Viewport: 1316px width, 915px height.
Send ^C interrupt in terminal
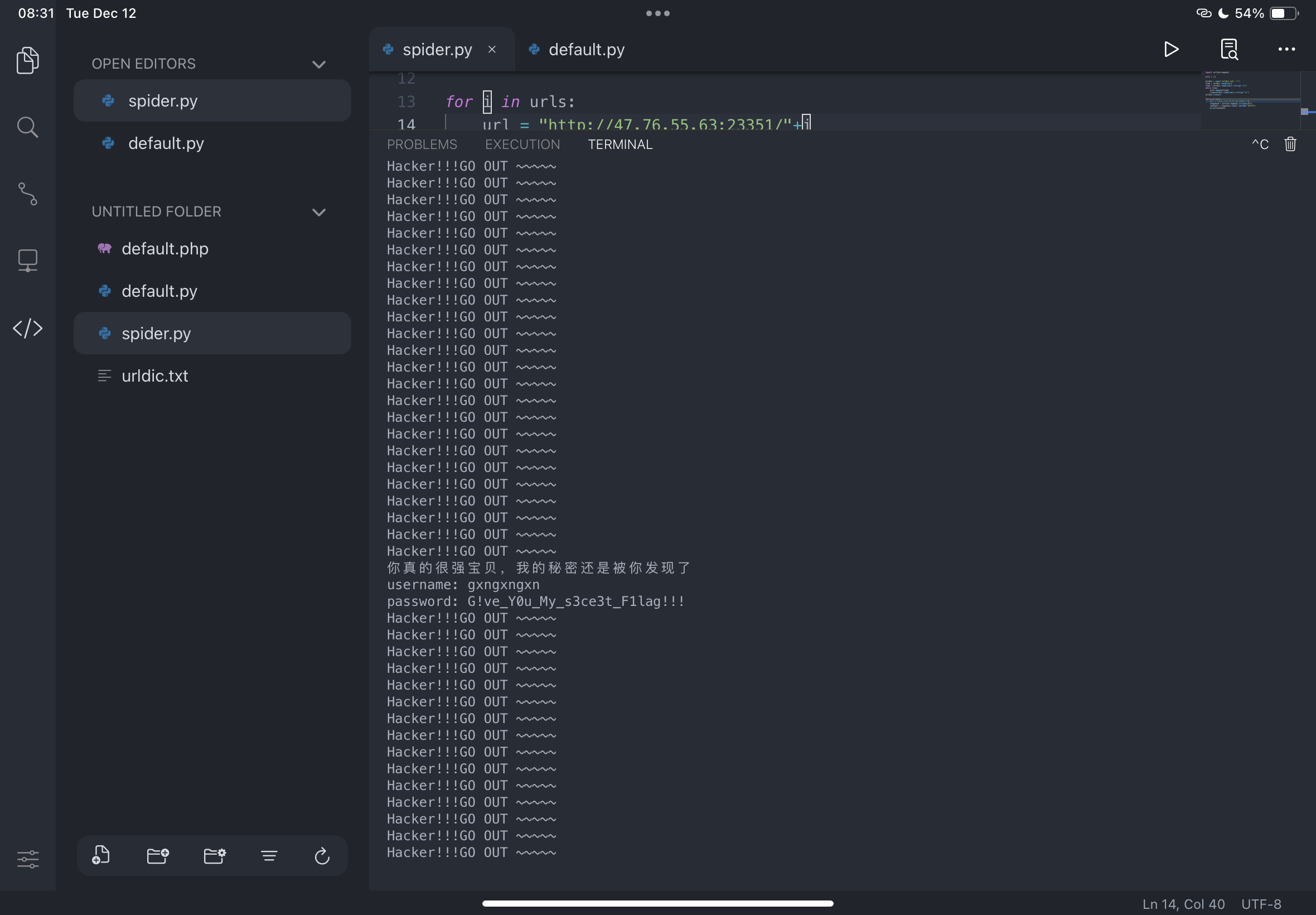[x=1260, y=145]
